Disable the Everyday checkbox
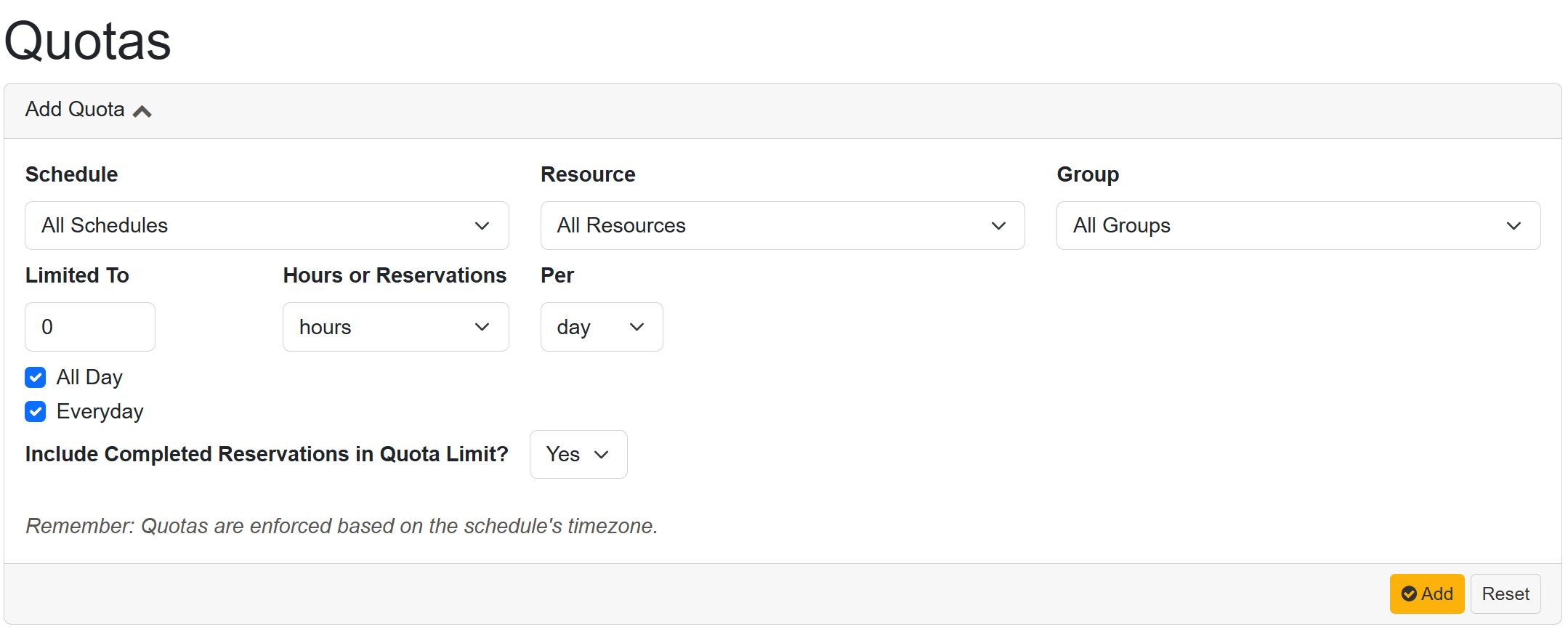 coord(36,412)
